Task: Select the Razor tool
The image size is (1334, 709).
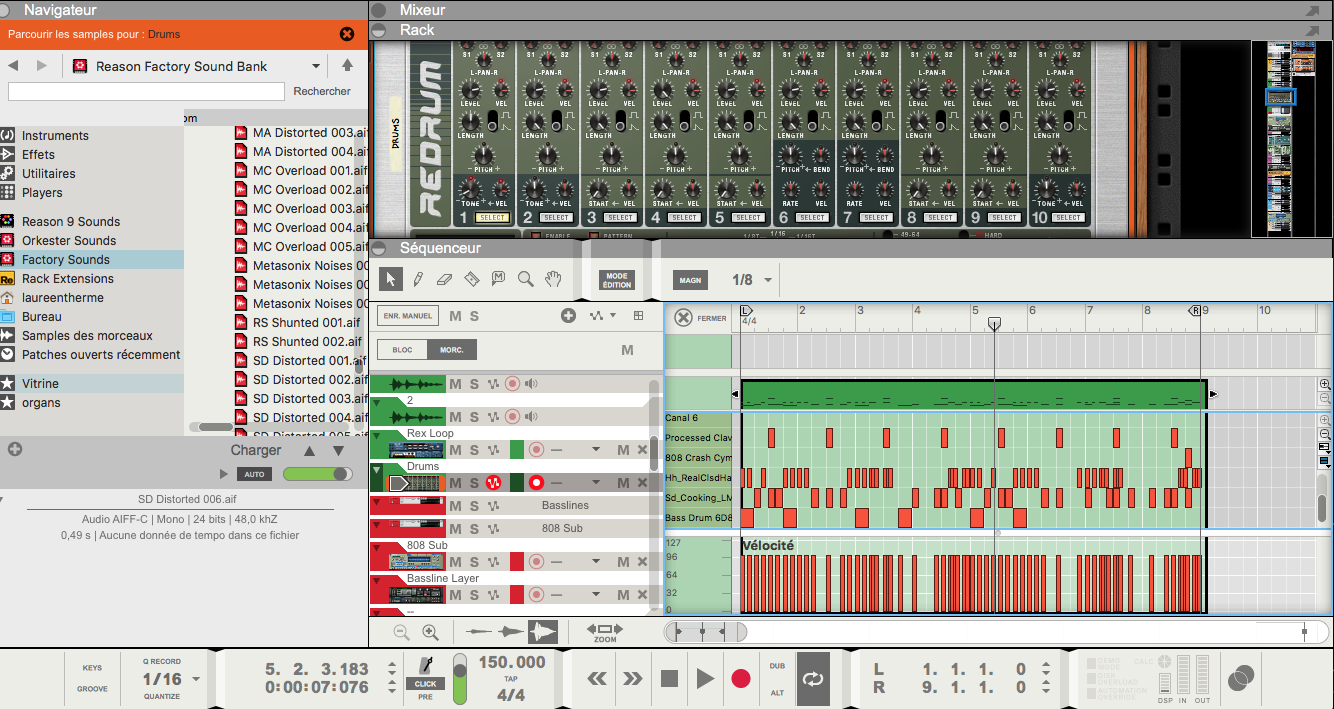Action: click(x=472, y=279)
